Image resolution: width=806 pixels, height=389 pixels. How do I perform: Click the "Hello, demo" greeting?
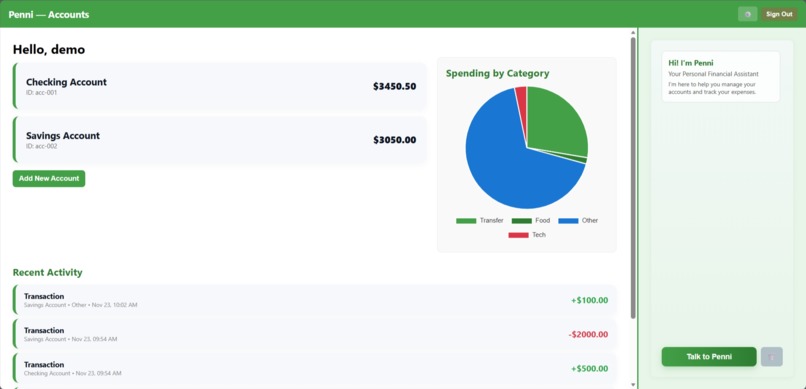[x=49, y=49]
